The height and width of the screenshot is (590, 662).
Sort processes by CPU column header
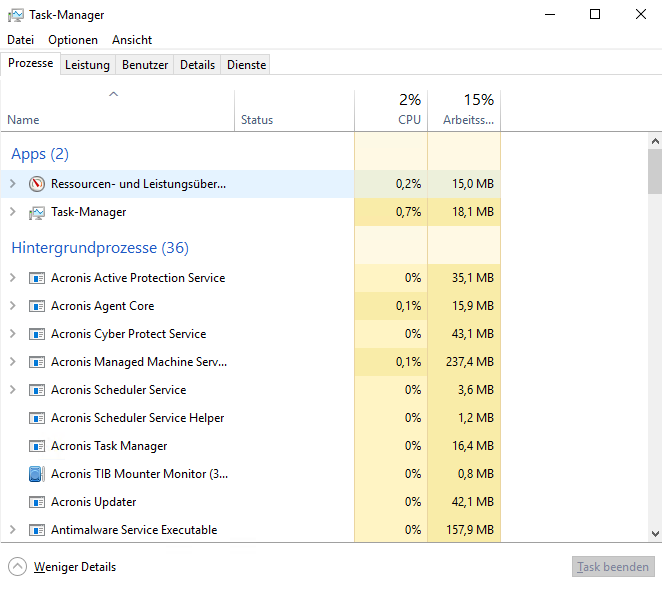391,110
